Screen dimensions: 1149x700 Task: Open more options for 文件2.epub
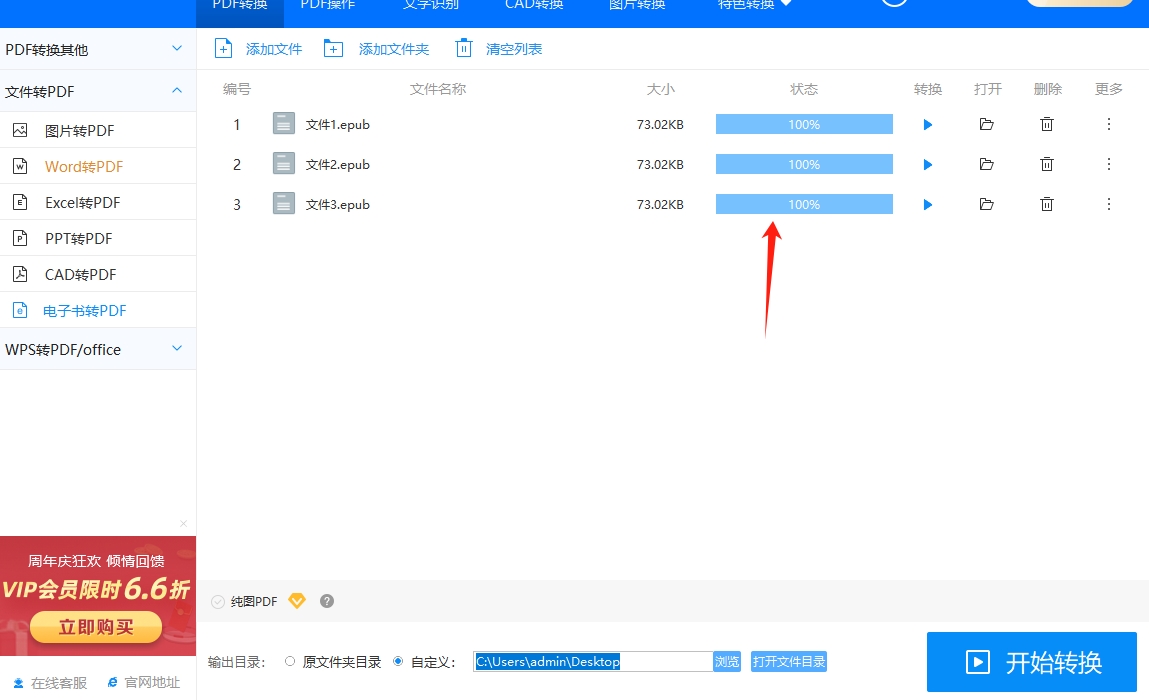coord(1109,163)
